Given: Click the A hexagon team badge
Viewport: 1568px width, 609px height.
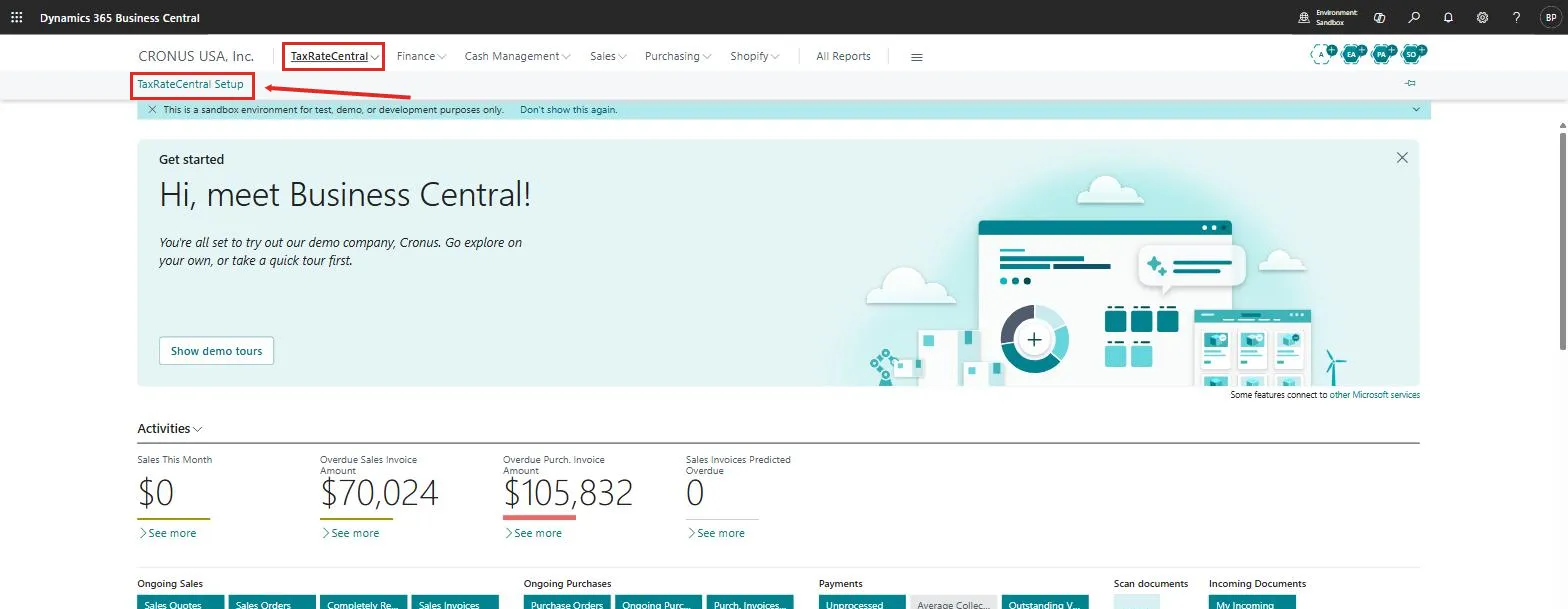Looking at the screenshot, I should pos(1323,55).
